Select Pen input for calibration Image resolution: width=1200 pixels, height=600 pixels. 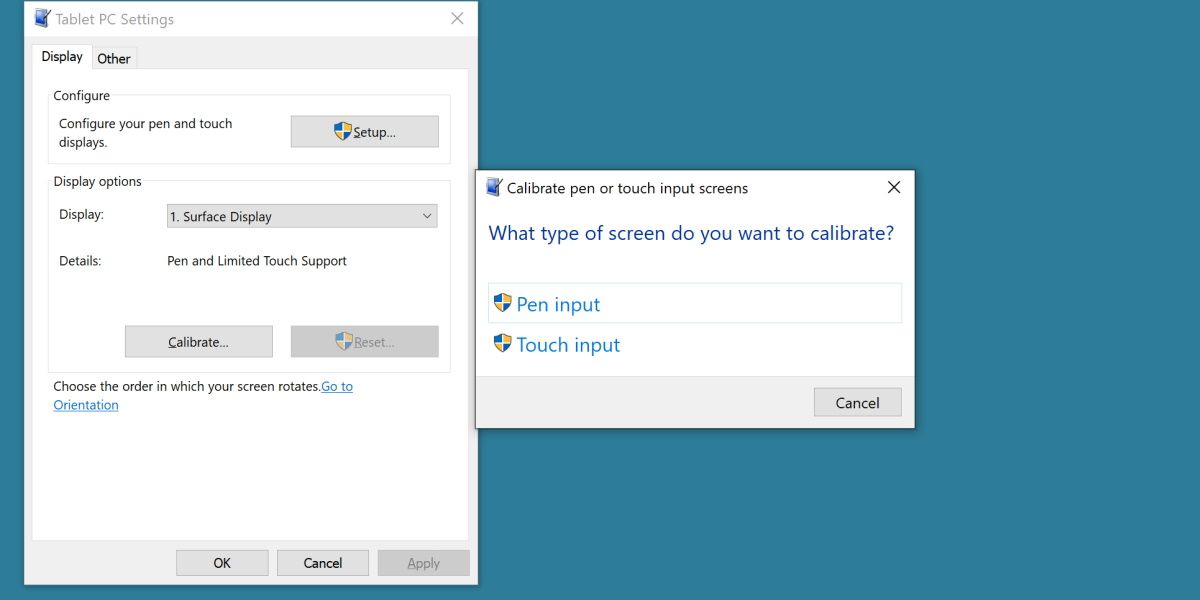556,303
